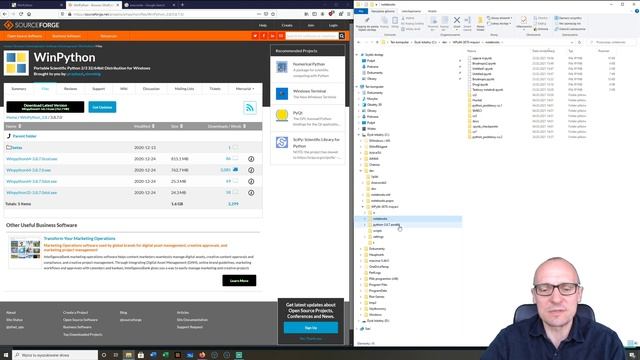Image resolution: width=640 pixels, height=360 pixels.
Task: Click the SourceForge search magnifier icon
Action: pyautogui.click(x=342, y=36)
